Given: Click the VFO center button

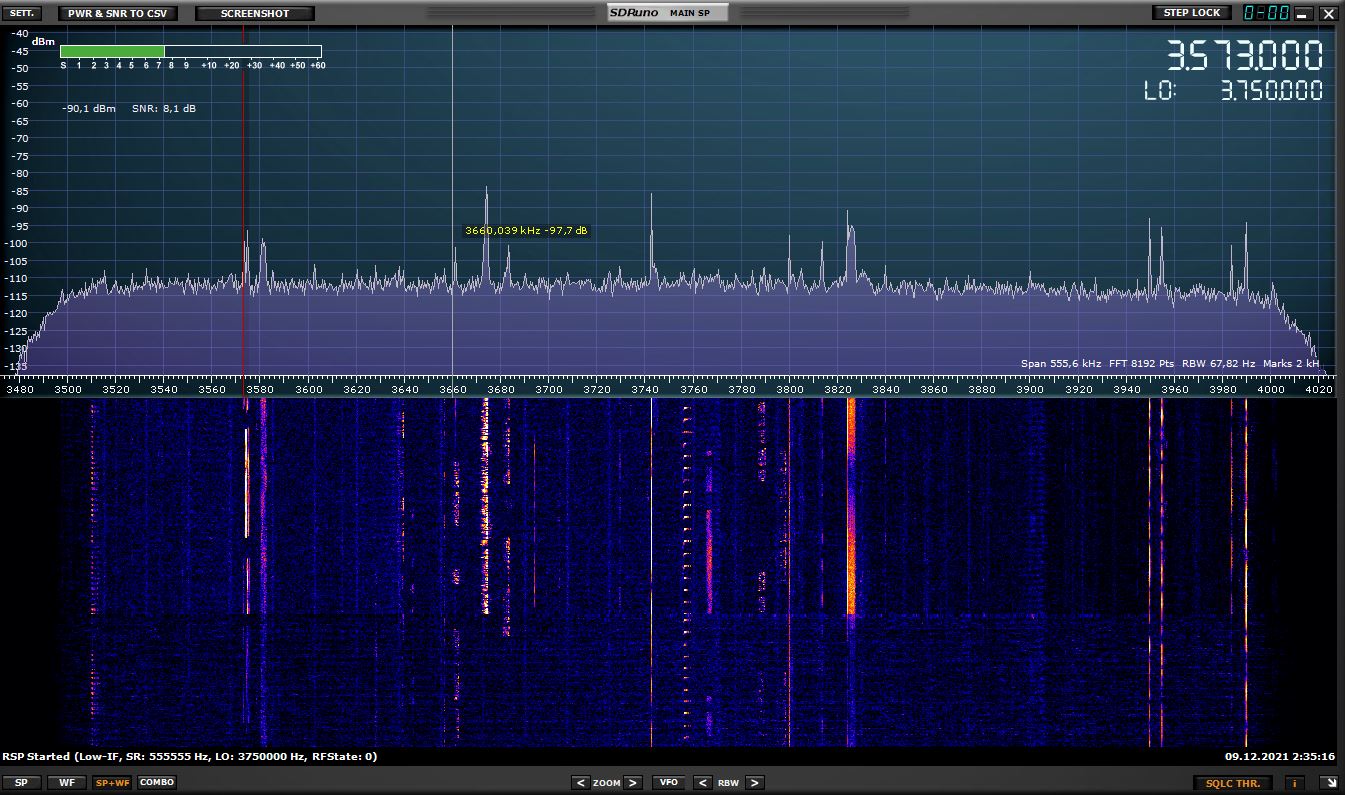Looking at the screenshot, I should click(x=668, y=782).
